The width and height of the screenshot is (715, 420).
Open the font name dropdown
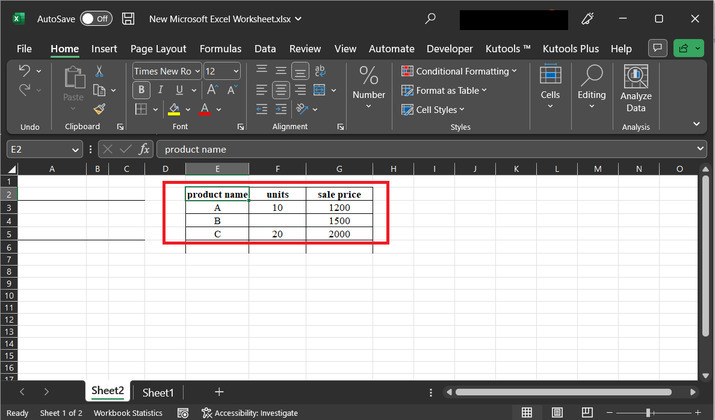197,71
